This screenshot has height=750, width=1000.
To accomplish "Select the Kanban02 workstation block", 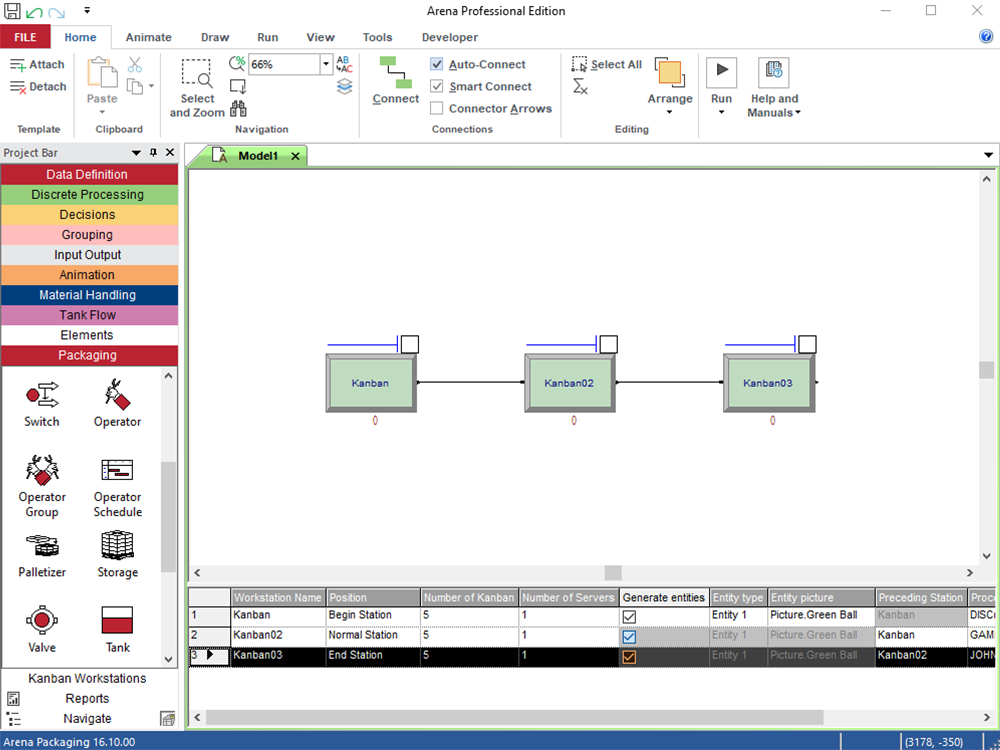I will coord(569,383).
